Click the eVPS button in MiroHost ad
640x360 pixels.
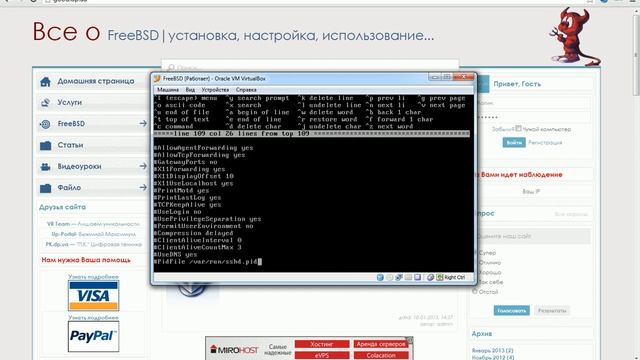point(322,356)
